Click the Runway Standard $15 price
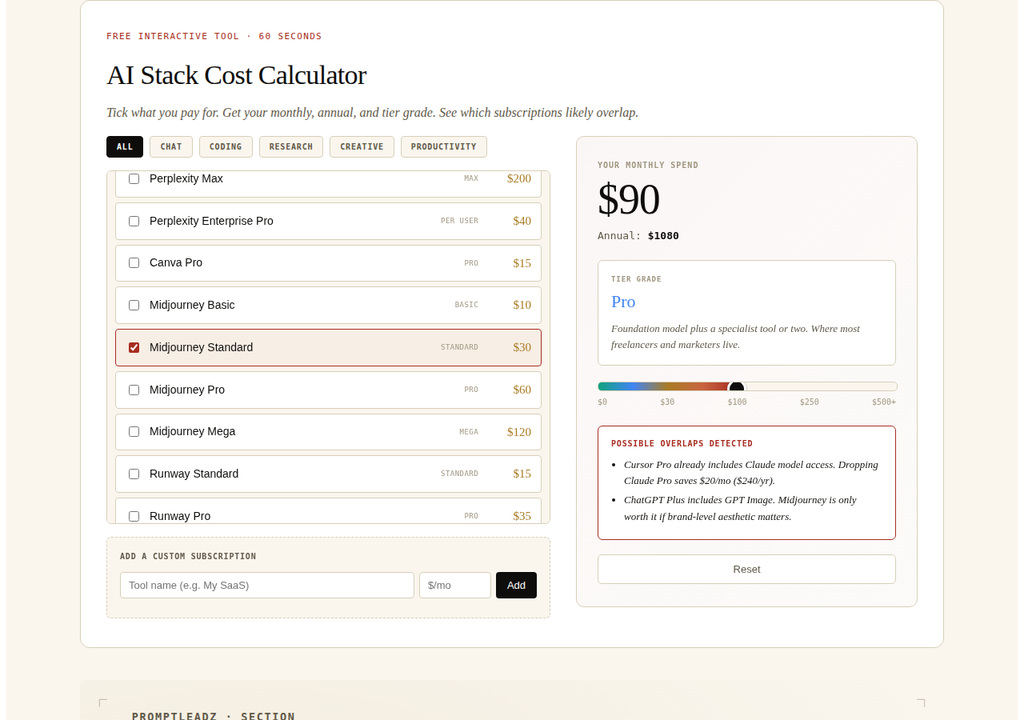The height and width of the screenshot is (720, 1024). coord(522,474)
